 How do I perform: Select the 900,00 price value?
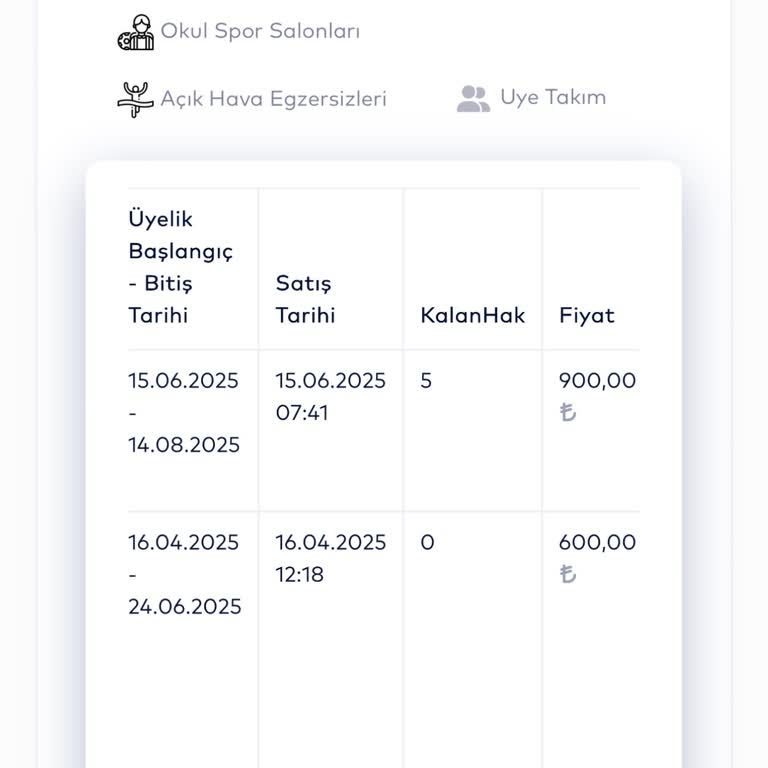(597, 381)
